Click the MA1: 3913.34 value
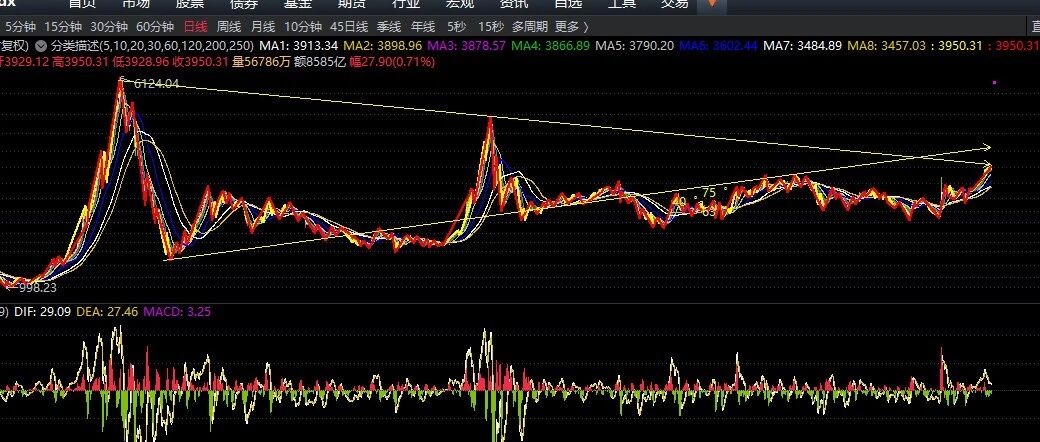Screen dimensions: 1040x442 298,46
